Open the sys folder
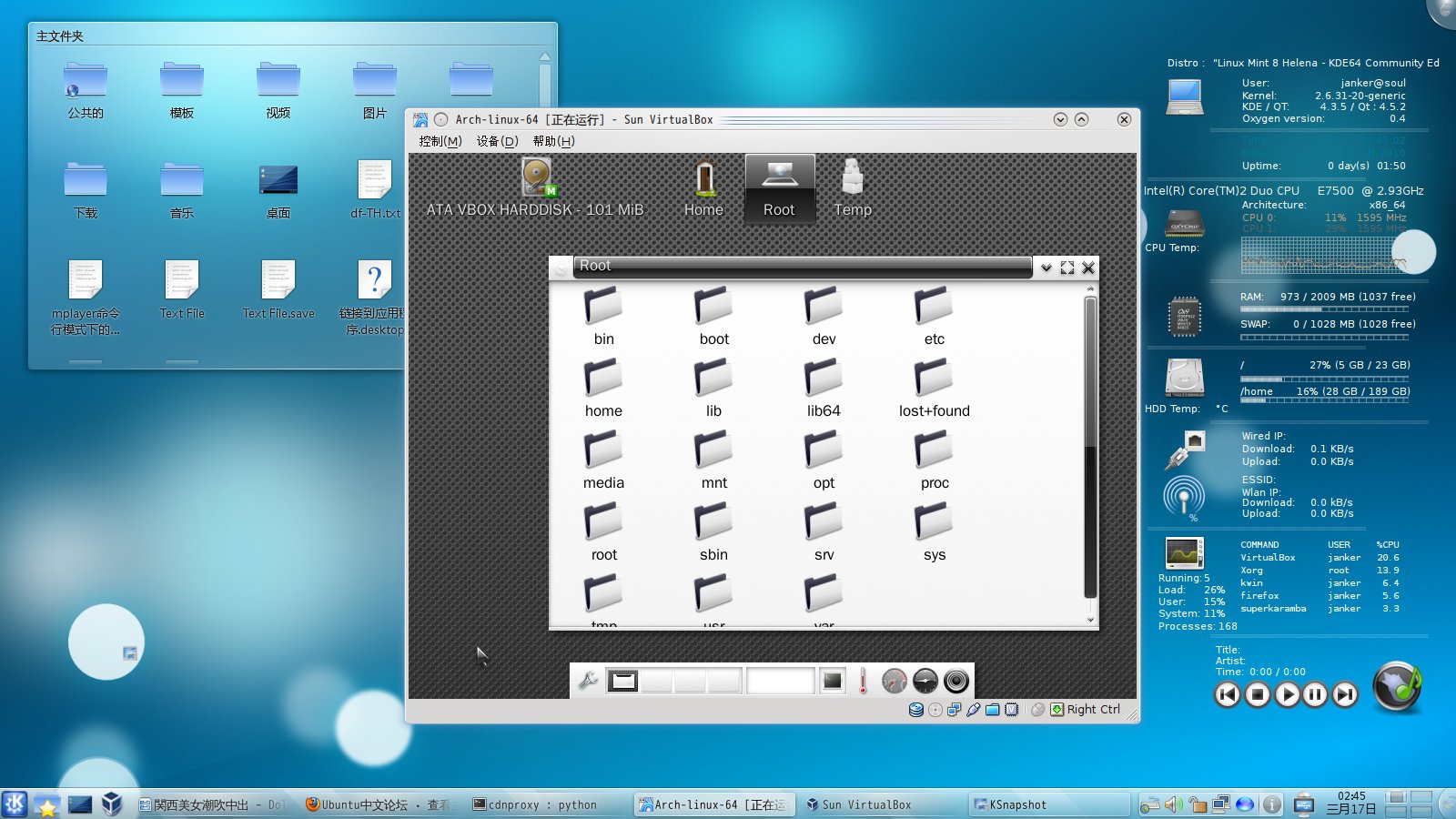 coord(934,532)
